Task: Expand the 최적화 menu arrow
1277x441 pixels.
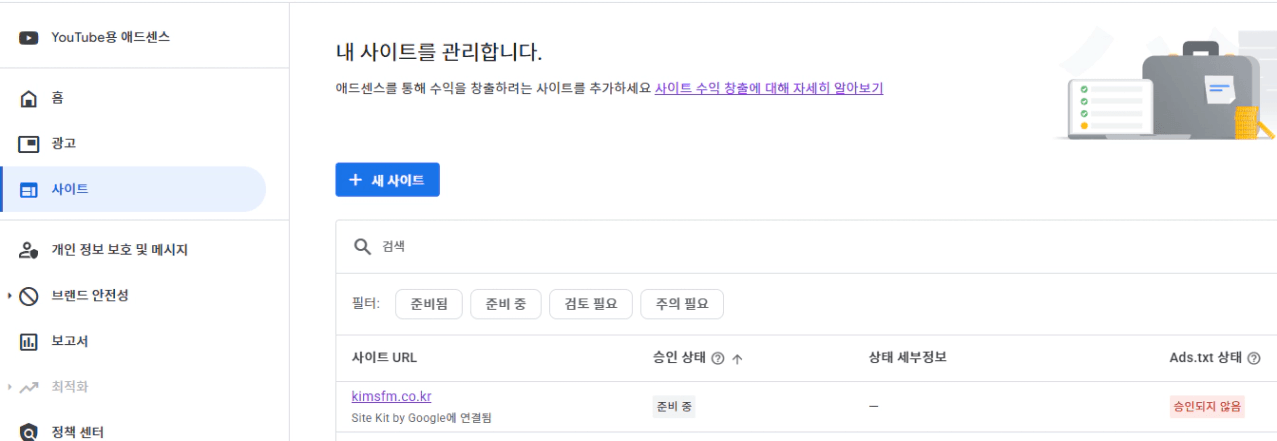Action: [x=9, y=387]
